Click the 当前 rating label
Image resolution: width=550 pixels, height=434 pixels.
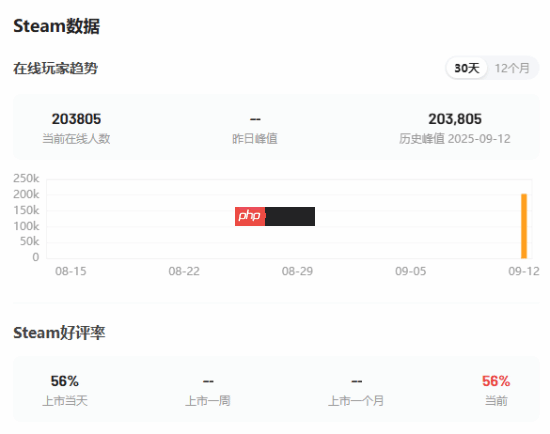click(x=496, y=401)
